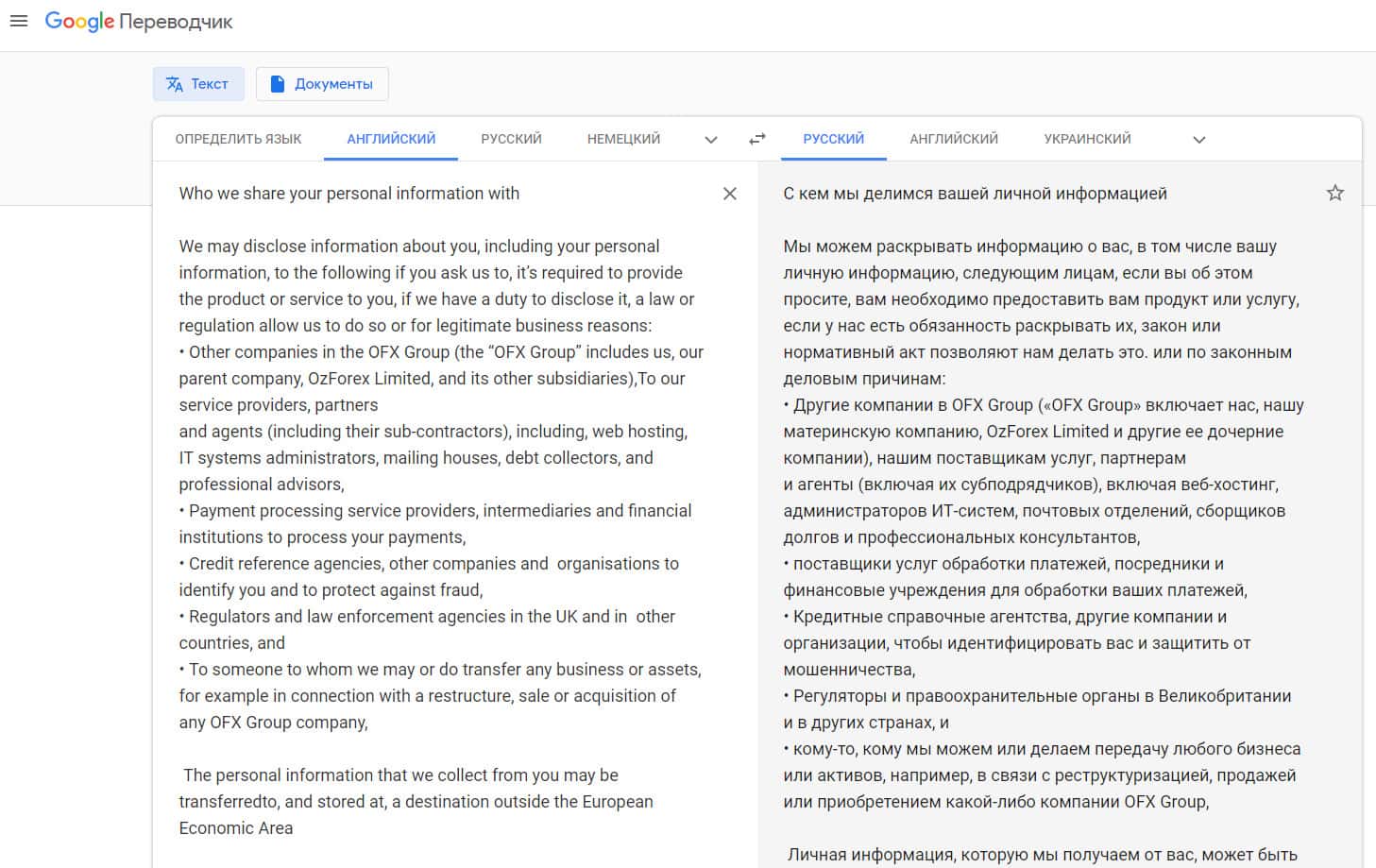Click source text "Economic Area"
This screenshot has height=868, width=1376.
pyautogui.click(x=236, y=828)
